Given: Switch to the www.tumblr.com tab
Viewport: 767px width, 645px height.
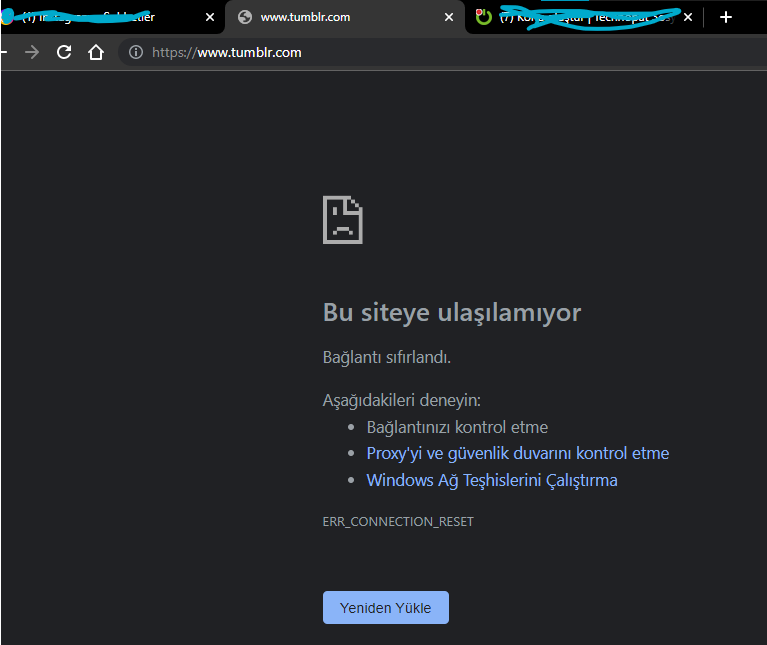Looking at the screenshot, I should (x=345, y=17).
